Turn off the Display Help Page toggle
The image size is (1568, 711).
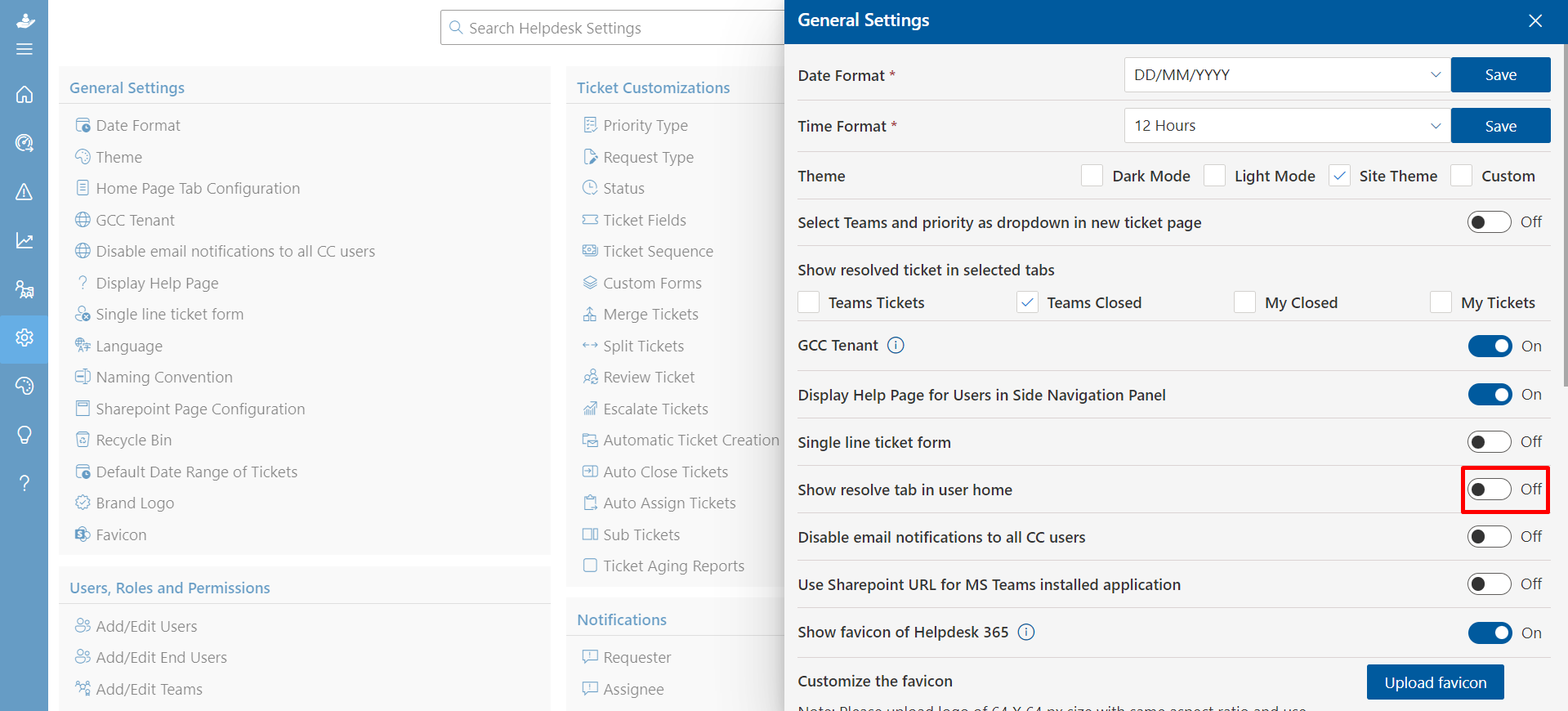click(x=1490, y=395)
